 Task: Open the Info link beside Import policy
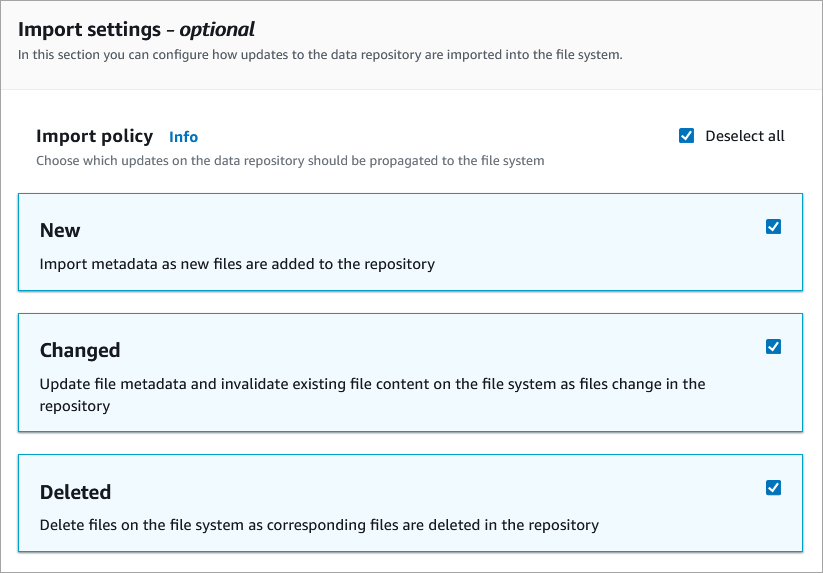183,137
